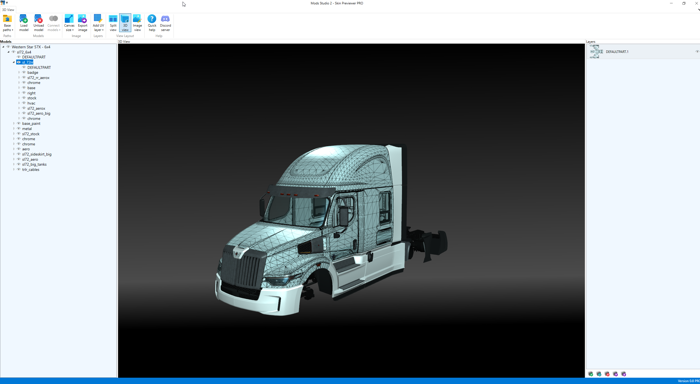This screenshot has width=700, height=384.
Task: Switch layout to Split view
Action: [113, 23]
